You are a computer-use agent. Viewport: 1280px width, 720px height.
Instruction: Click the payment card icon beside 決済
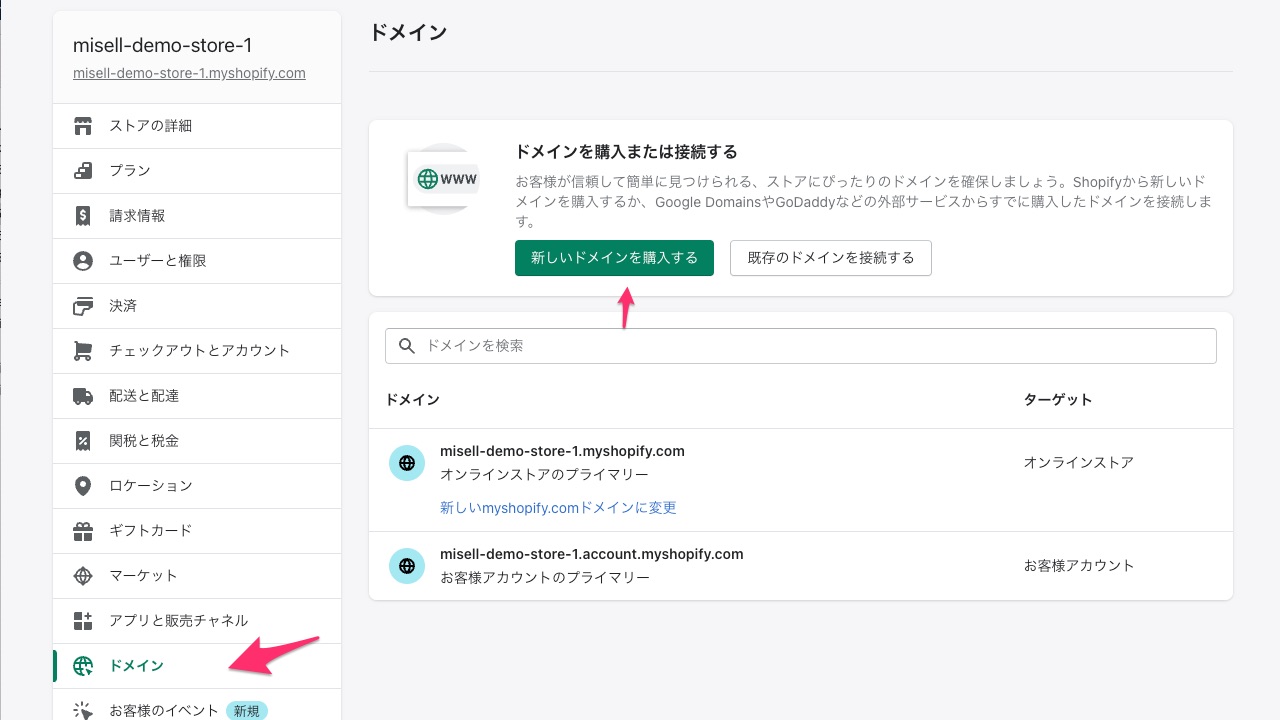pyautogui.click(x=83, y=306)
